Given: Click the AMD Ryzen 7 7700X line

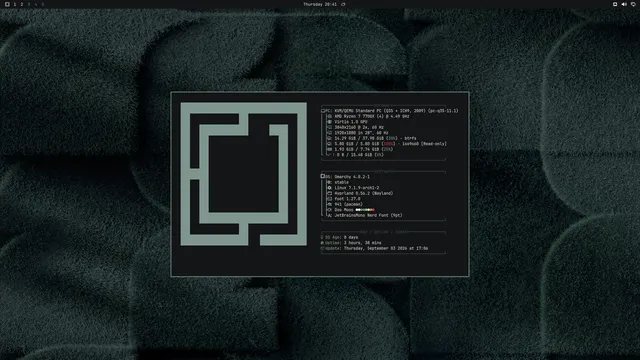Looking at the screenshot, I should pos(368,116).
